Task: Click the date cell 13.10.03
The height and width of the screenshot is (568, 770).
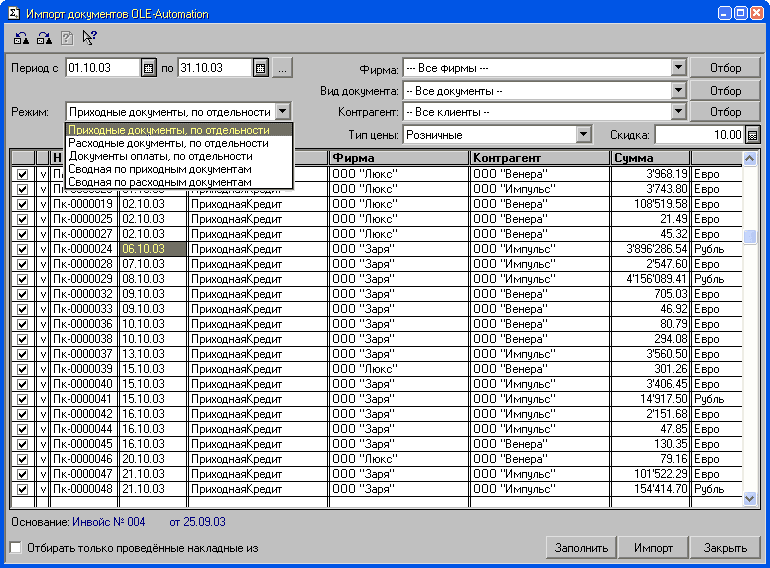Action: (153, 354)
